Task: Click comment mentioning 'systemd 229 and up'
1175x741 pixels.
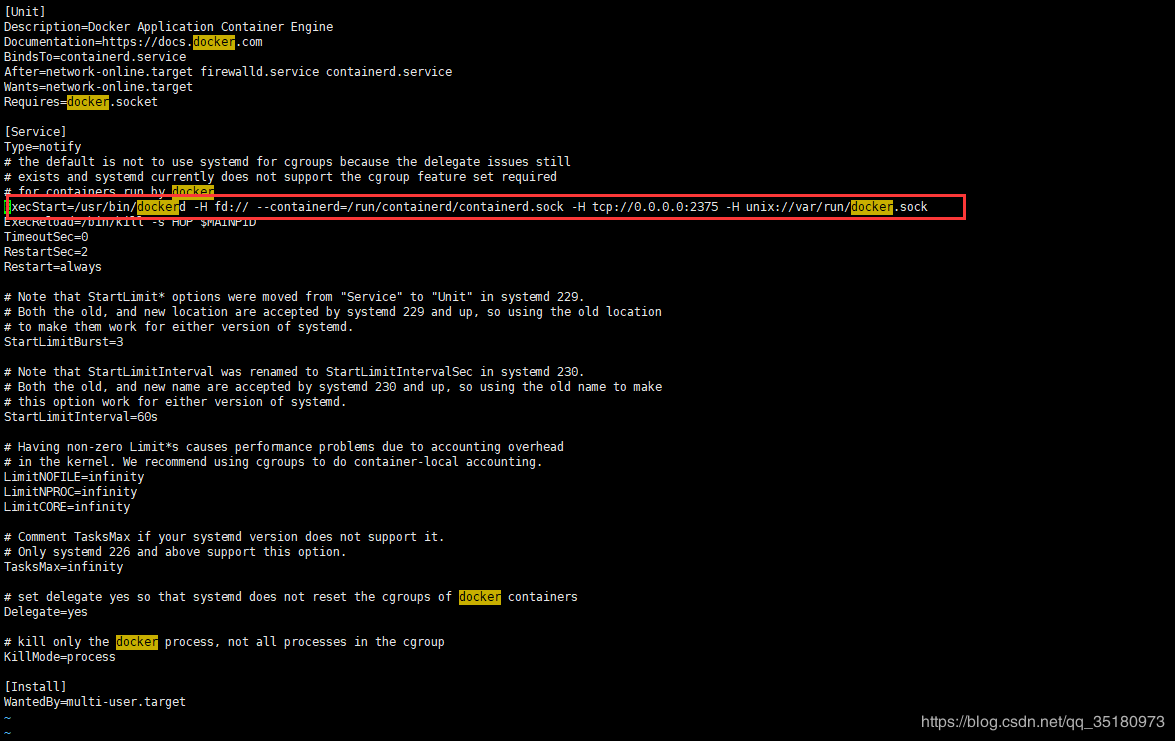Action: [x=333, y=312]
